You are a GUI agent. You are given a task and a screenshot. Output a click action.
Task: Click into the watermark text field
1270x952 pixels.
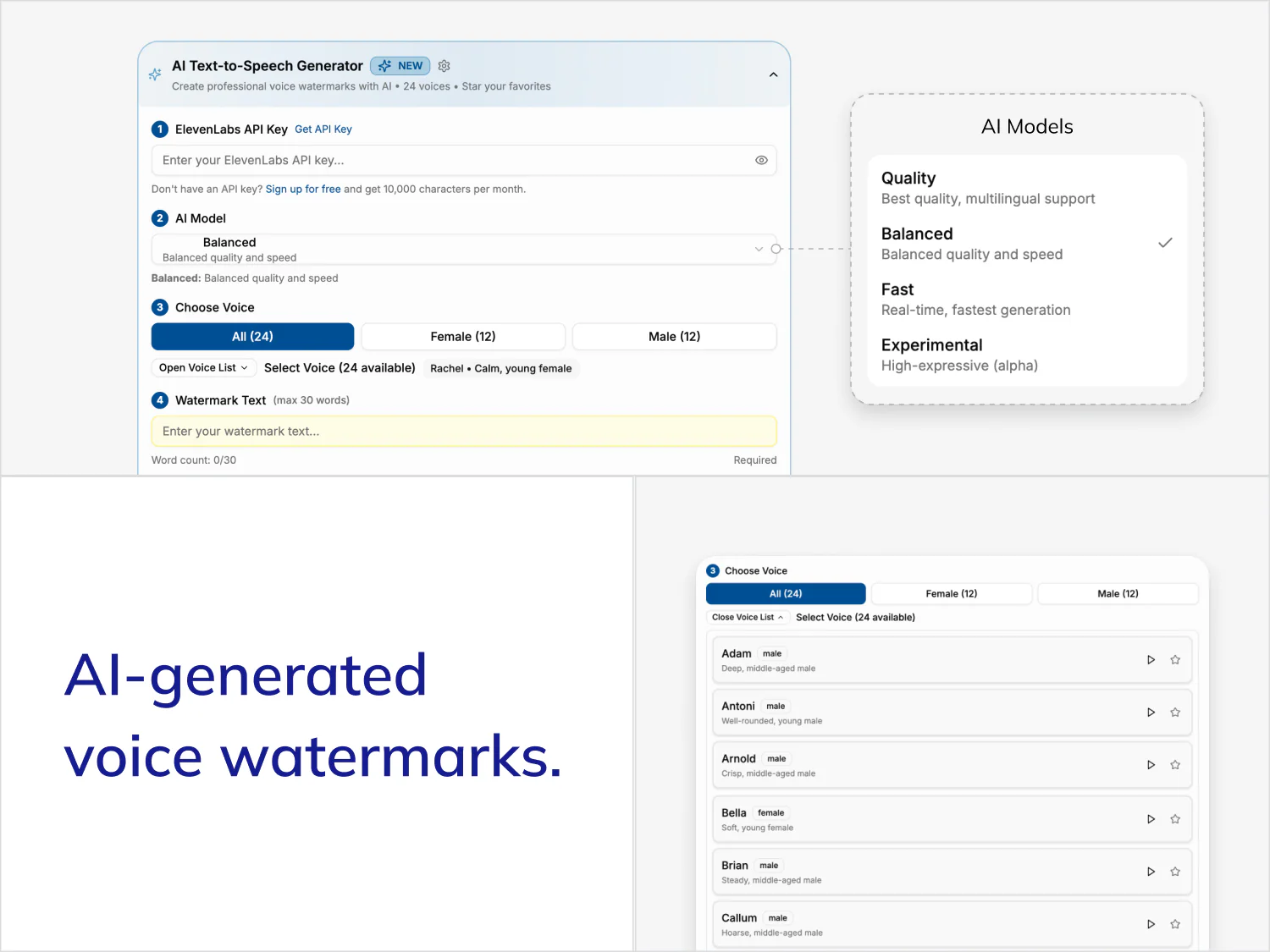(x=464, y=432)
